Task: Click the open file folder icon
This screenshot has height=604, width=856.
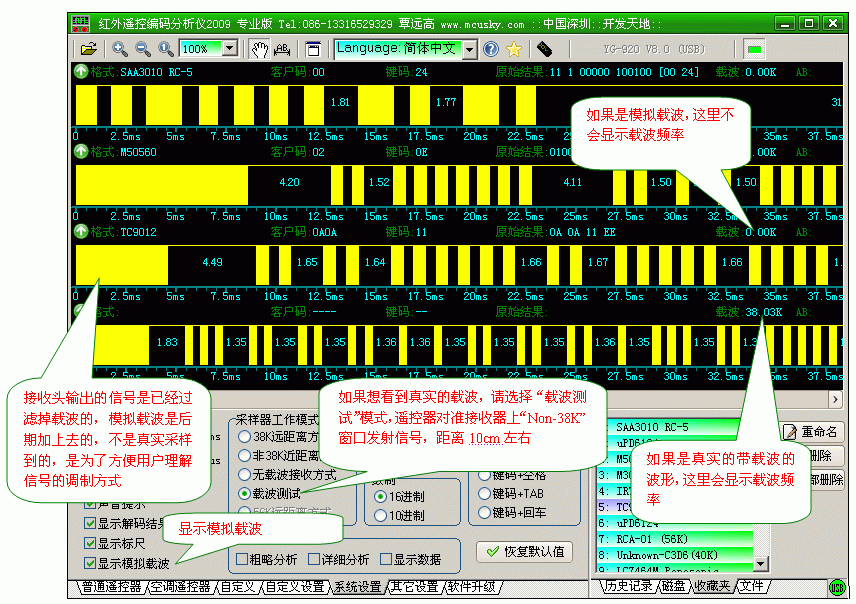Action: pyautogui.click(x=89, y=48)
